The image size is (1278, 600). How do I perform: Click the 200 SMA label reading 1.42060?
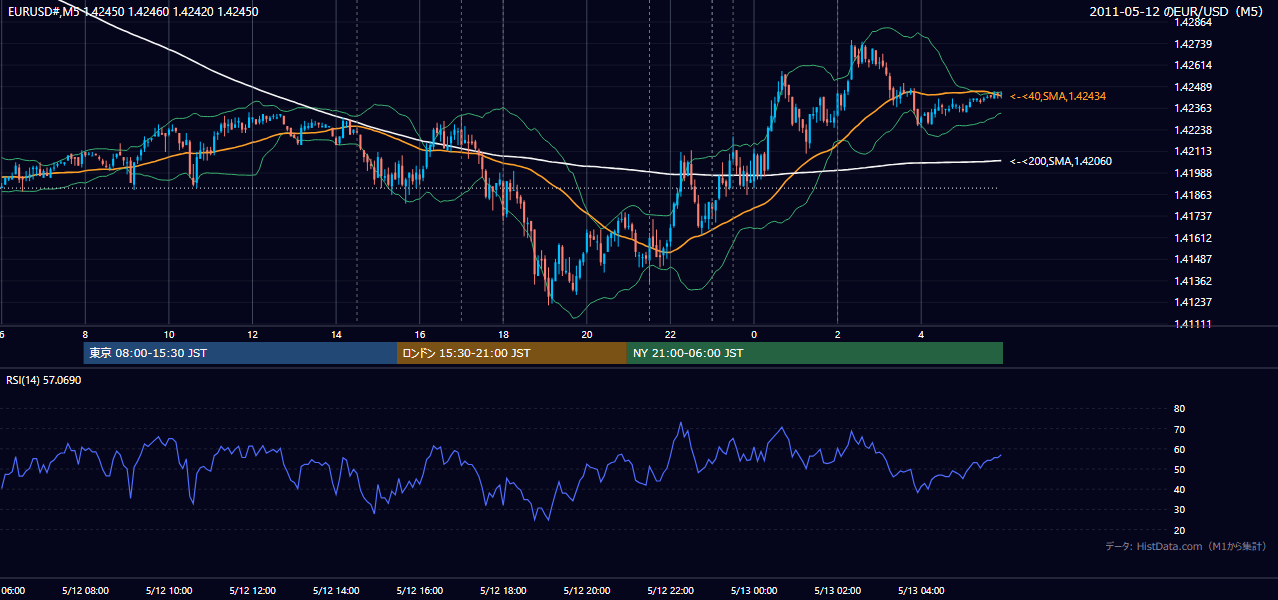1061,161
